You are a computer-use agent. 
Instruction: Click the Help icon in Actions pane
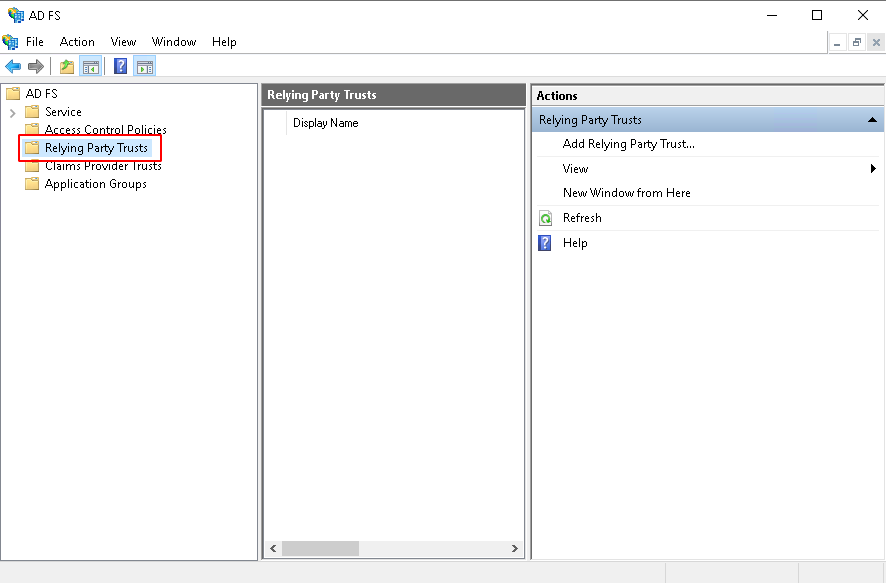(545, 243)
